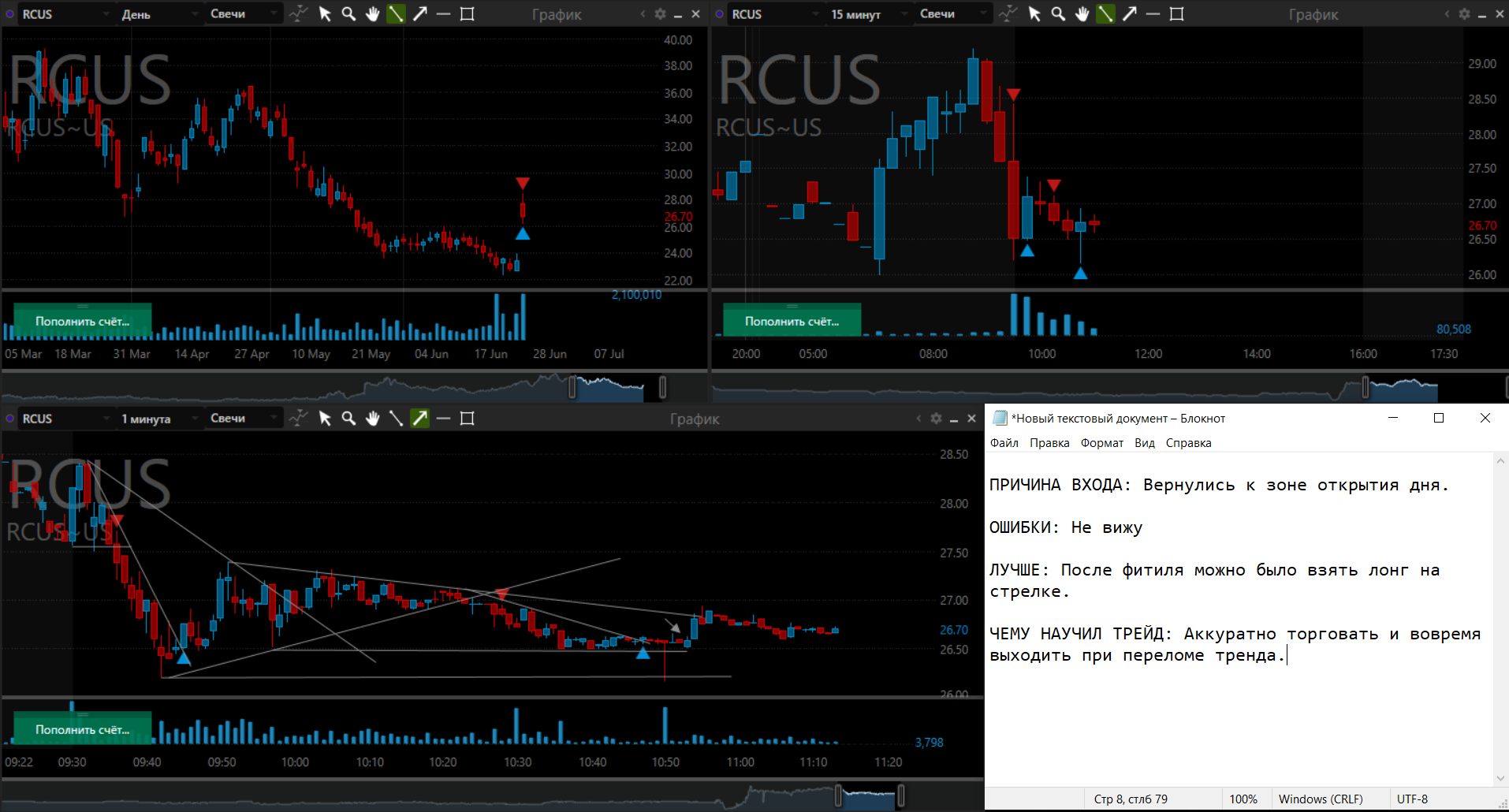Open the RCUS symbol dropdown in daily chart
1509x812 pixels.
[x=65, y=14]
